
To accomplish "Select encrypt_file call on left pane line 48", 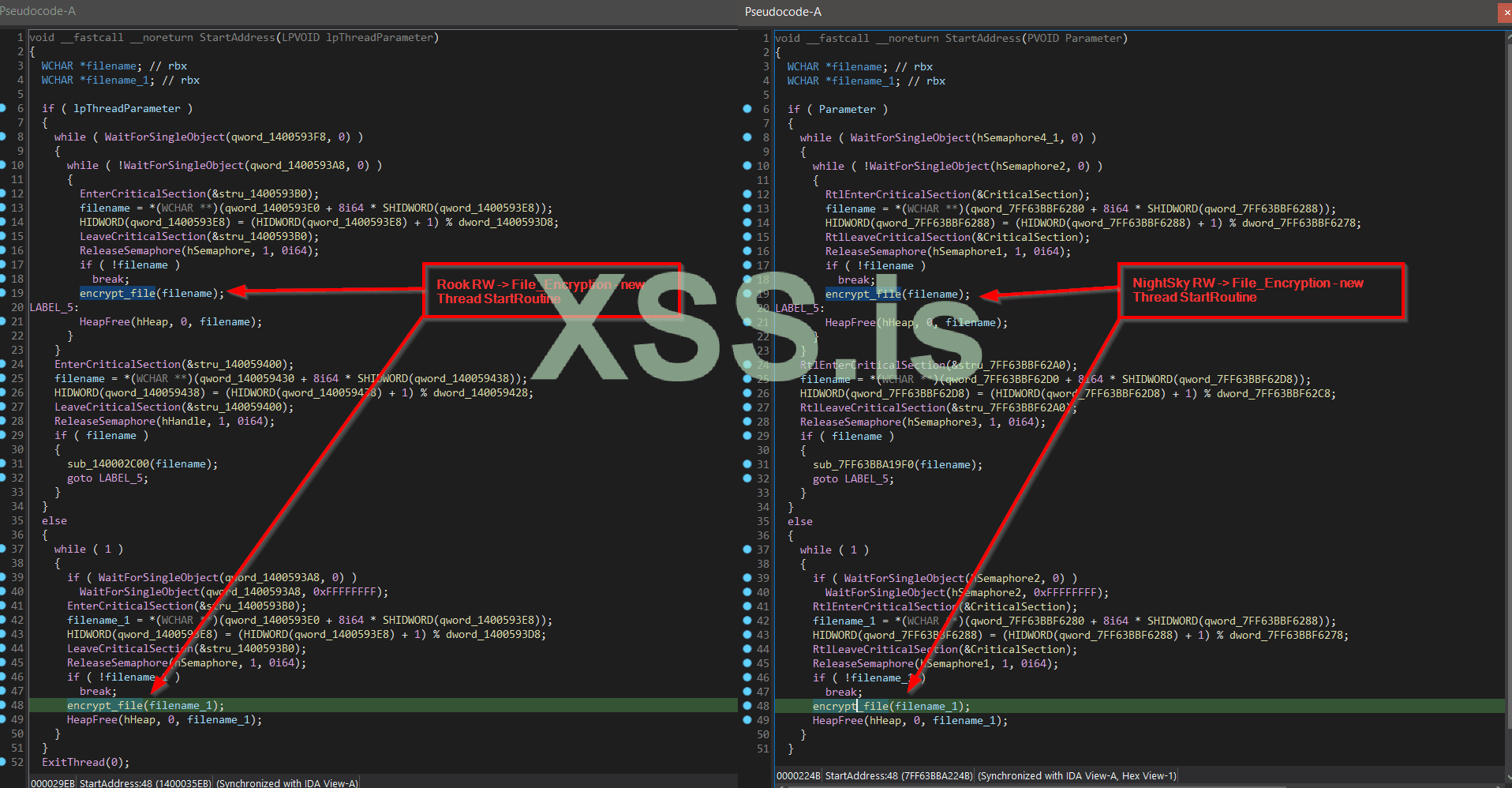I will pyautogui.click(x=105, y=705).
